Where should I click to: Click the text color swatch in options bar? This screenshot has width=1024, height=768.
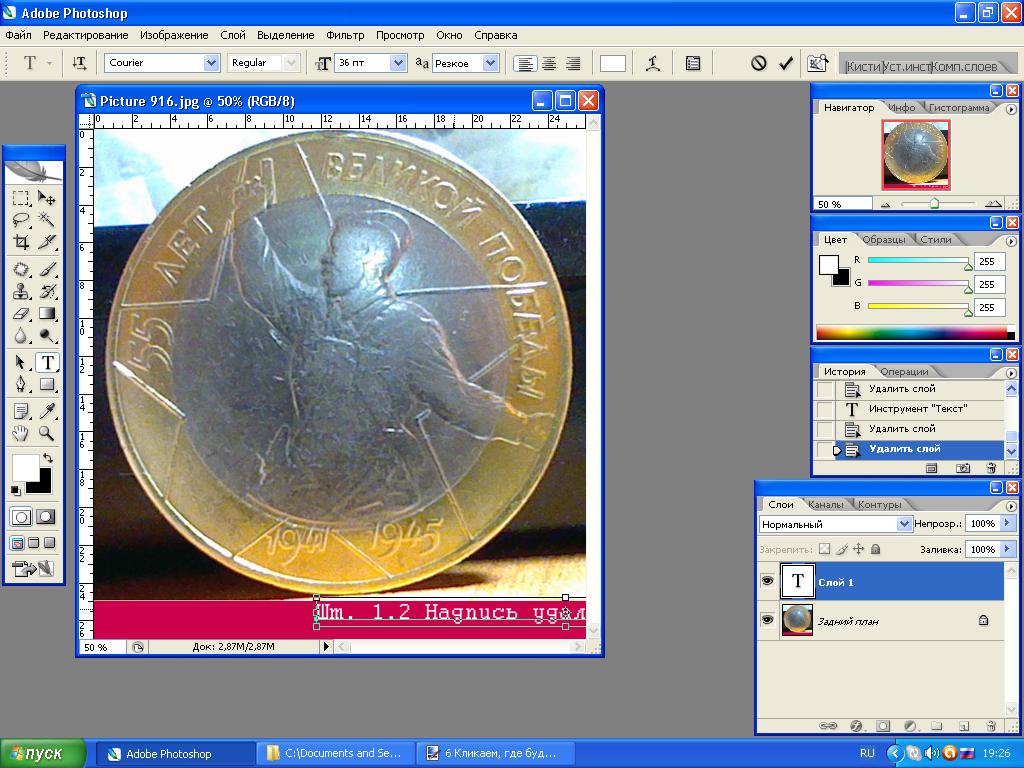pyautogui.click(x=613, y=63)
